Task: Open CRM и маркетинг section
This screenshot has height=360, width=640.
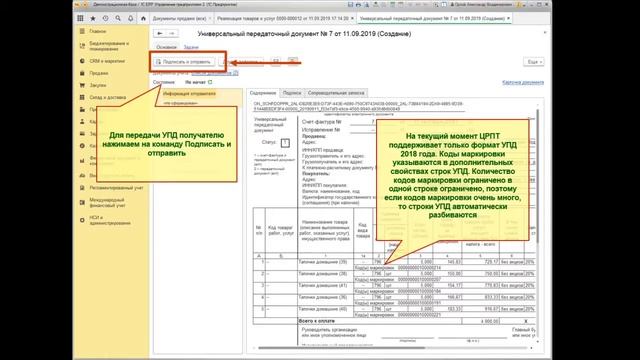Action: point(107,61)
